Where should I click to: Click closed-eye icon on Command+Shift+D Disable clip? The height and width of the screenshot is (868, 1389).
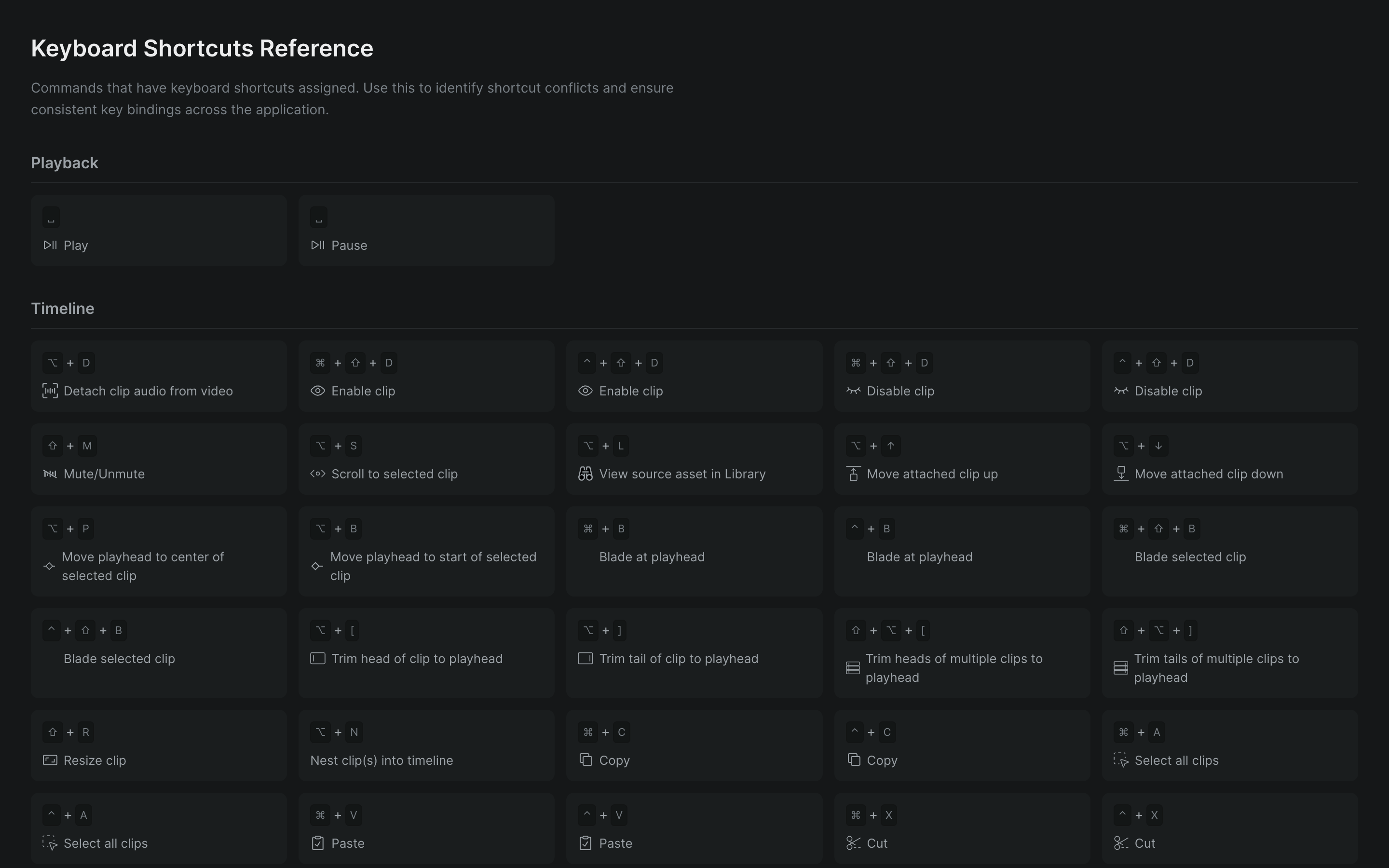pos(854,391)
